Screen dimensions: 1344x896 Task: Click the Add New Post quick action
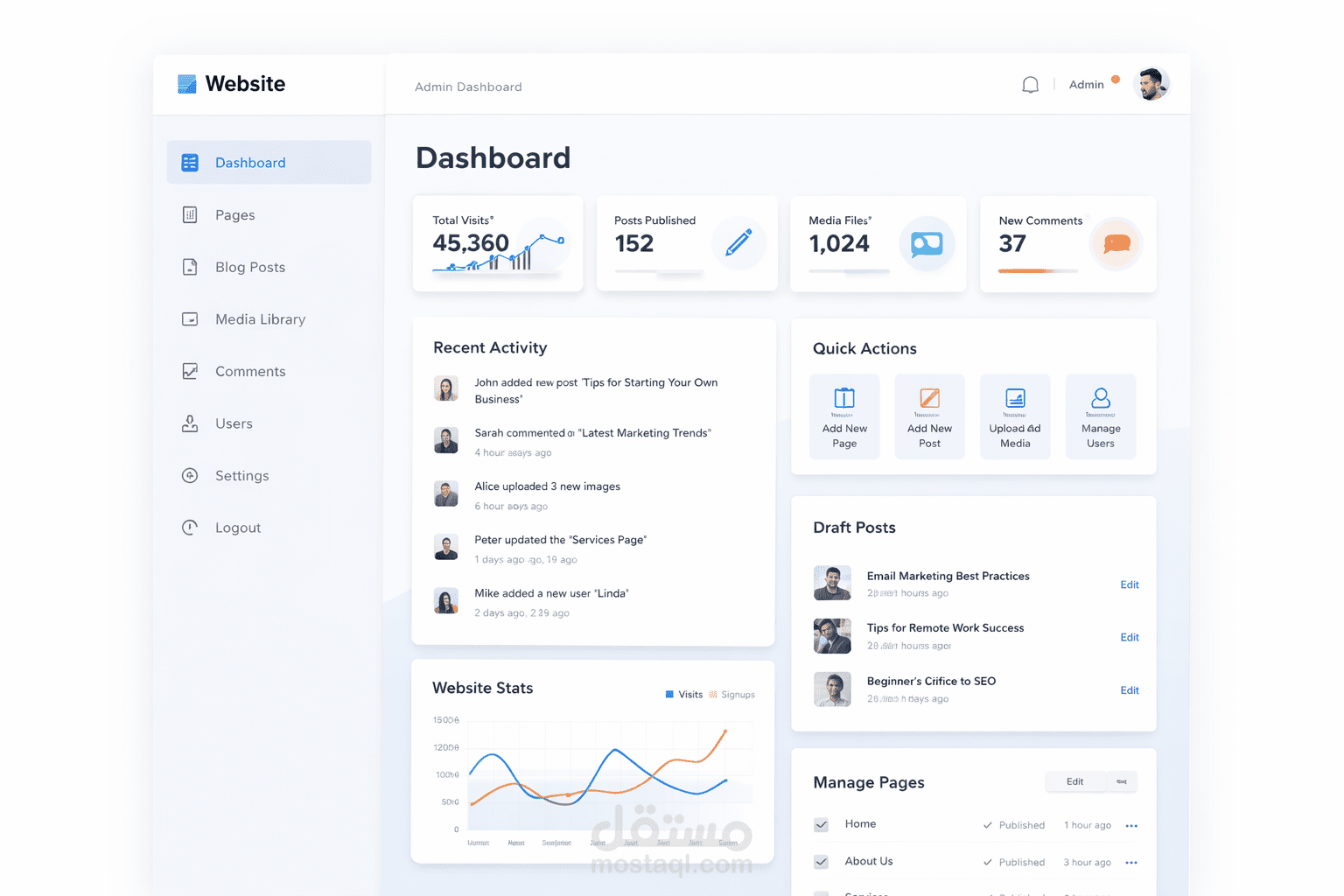tap(929, 416)
